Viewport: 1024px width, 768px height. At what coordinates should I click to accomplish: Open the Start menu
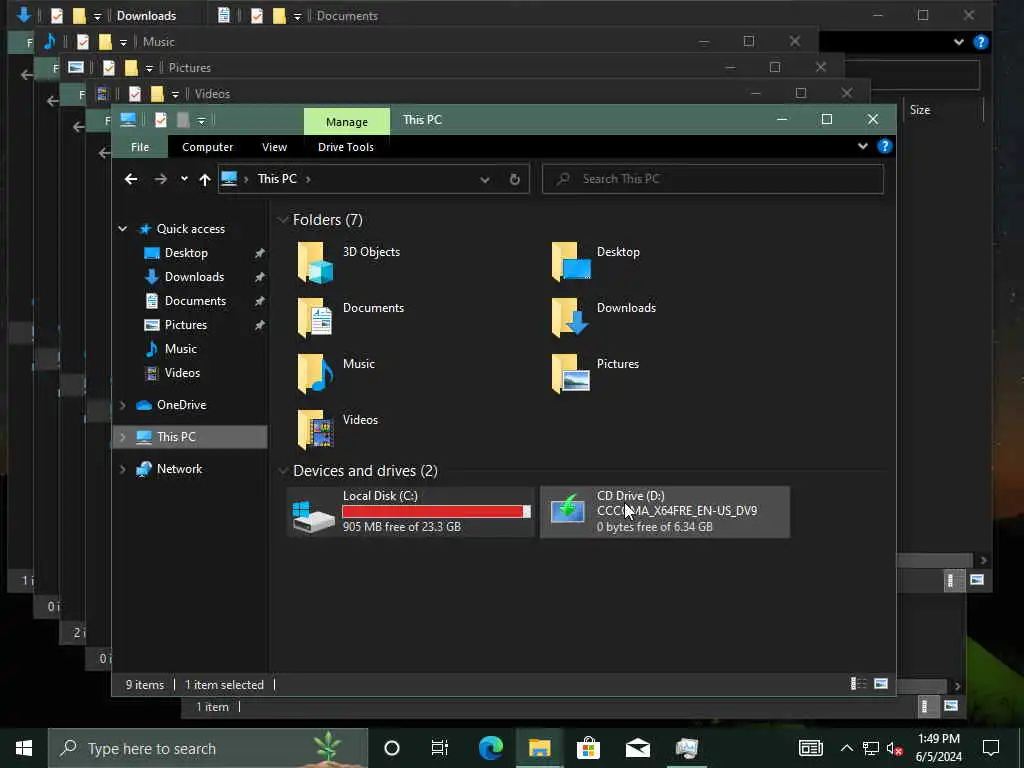[x=24, y=748]
